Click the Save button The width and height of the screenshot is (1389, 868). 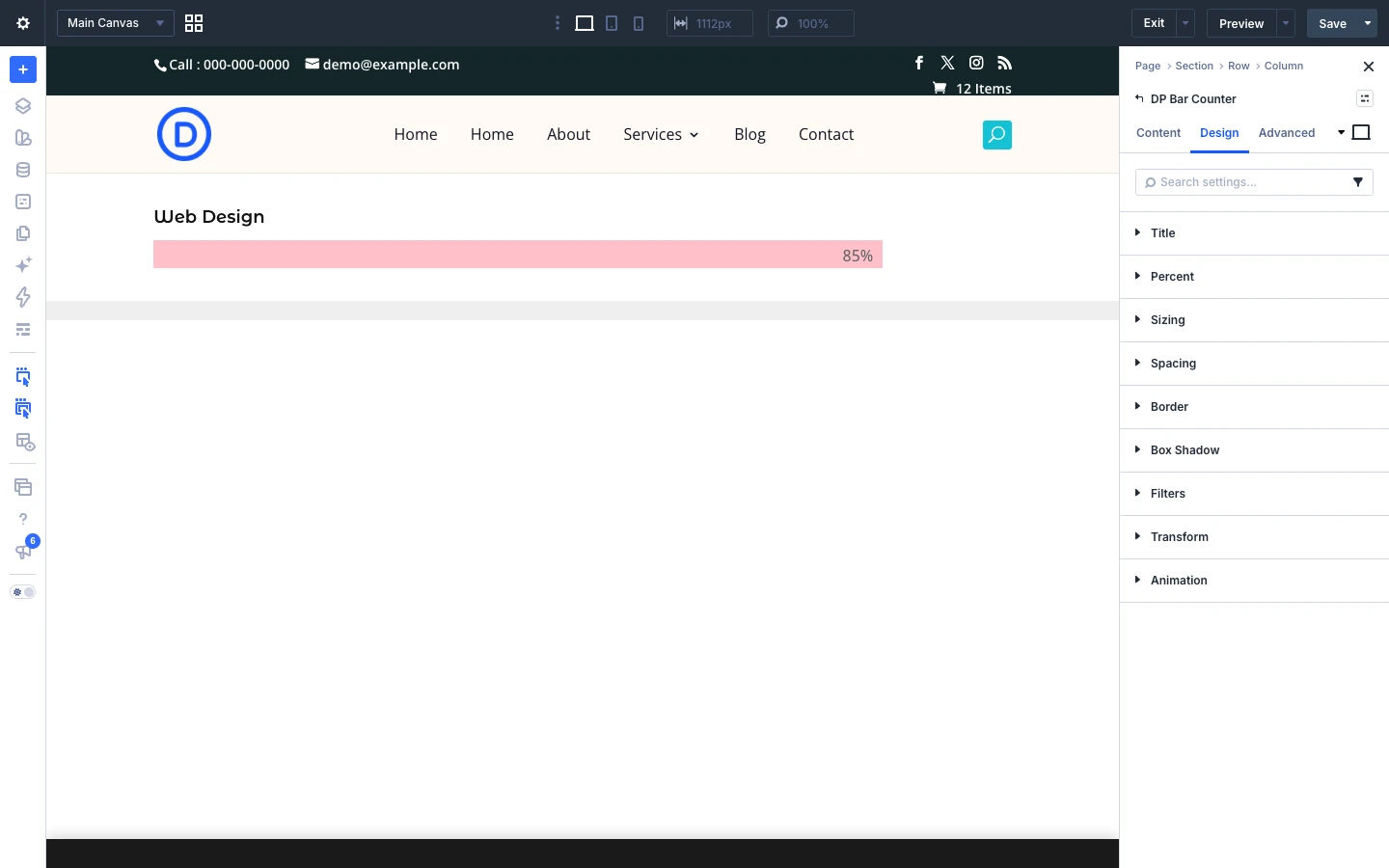click(x=1332, y=23)
